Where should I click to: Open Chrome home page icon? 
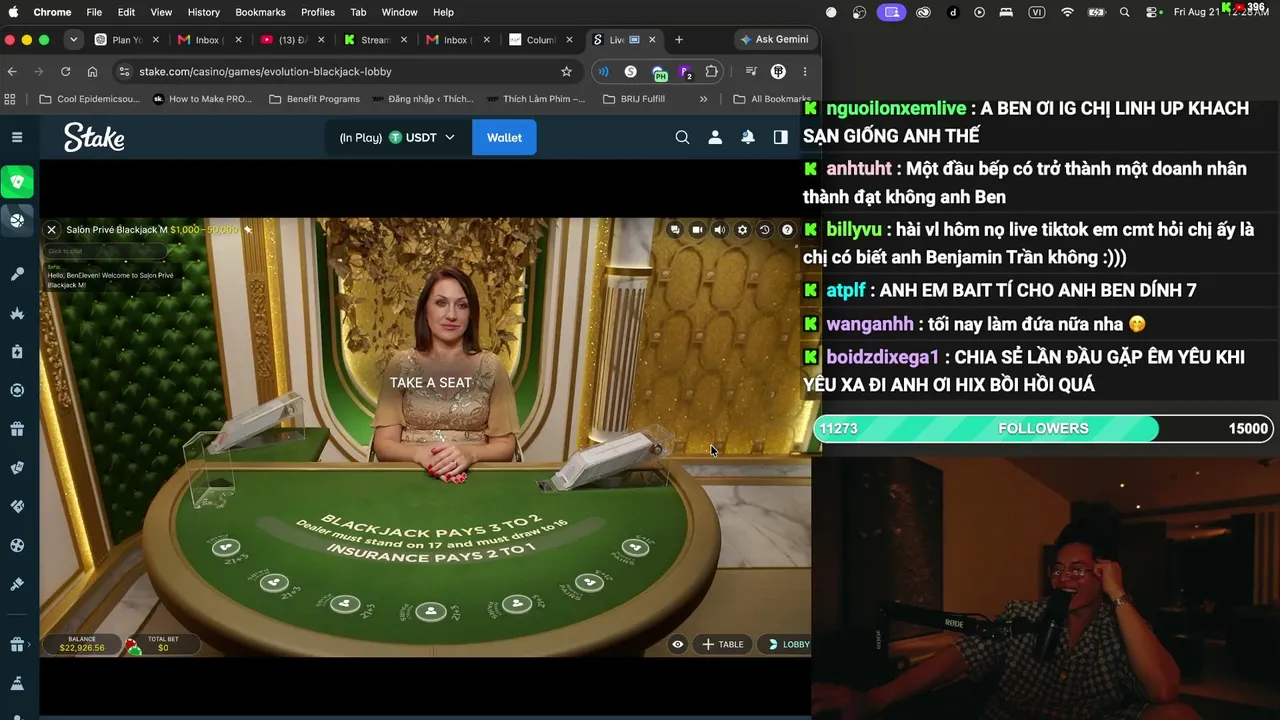(x=92, y=72)
